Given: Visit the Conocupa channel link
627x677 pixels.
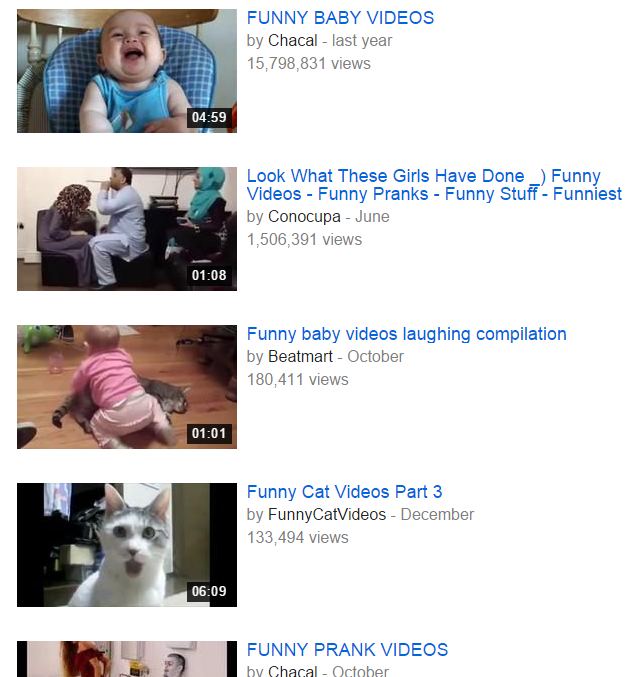Looking at the screenshot, I should coord(304,216).
